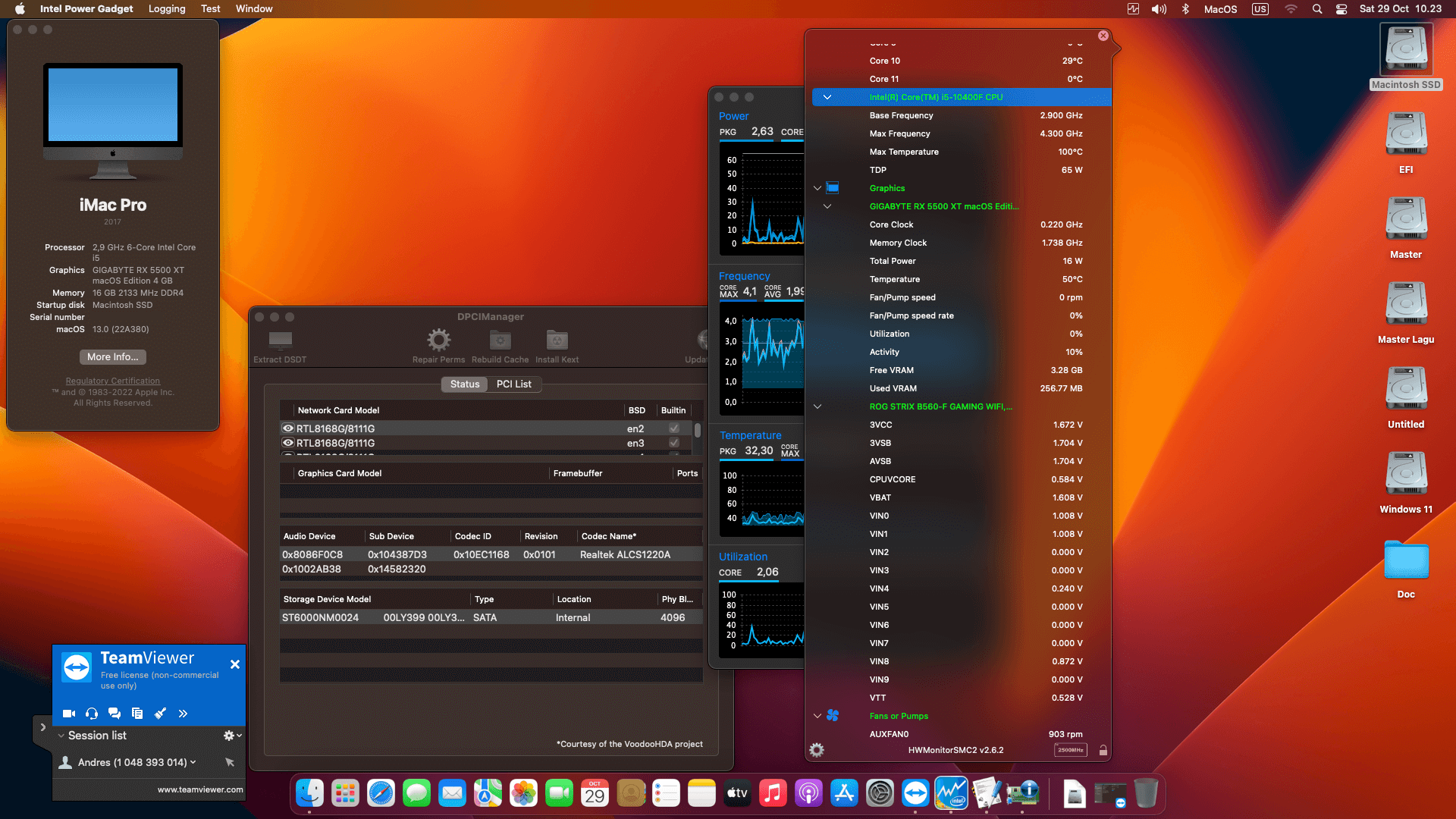Open the Windows 11 disk on desktop
The image size is (1456, 819).
1405,474
